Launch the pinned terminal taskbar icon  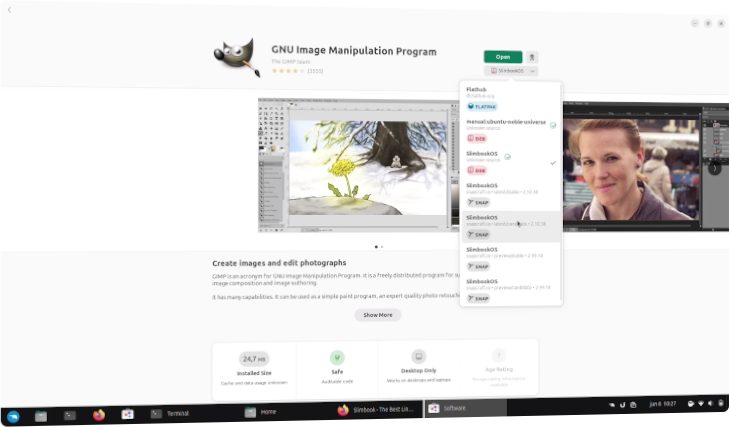(70, 415)
